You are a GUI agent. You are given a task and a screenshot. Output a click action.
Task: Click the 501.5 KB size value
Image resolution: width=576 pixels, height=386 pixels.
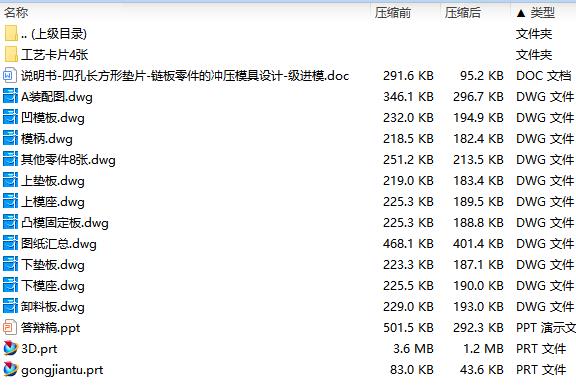408,327
